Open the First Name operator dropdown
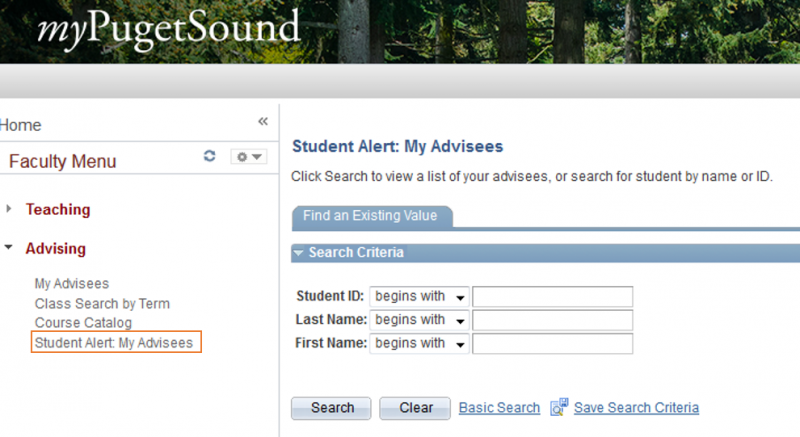 (x=419, y=344)
